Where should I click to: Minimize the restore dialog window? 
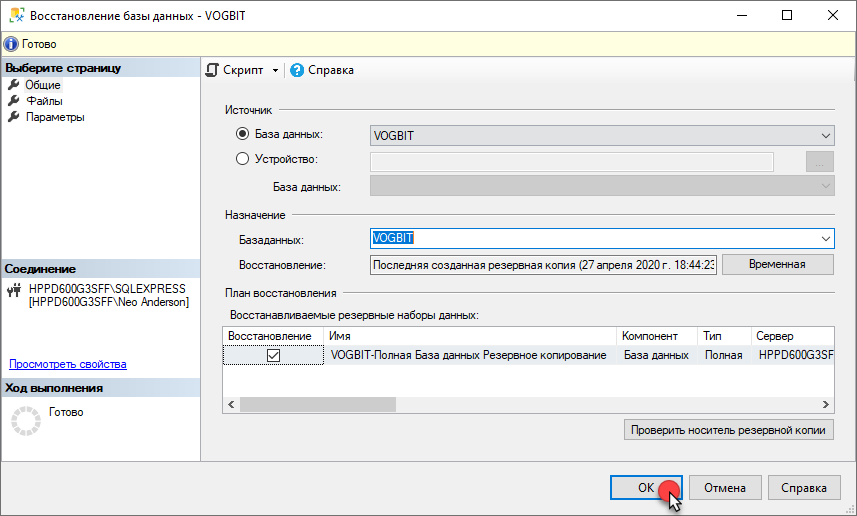pyautogui.click(x=742, y=15)
